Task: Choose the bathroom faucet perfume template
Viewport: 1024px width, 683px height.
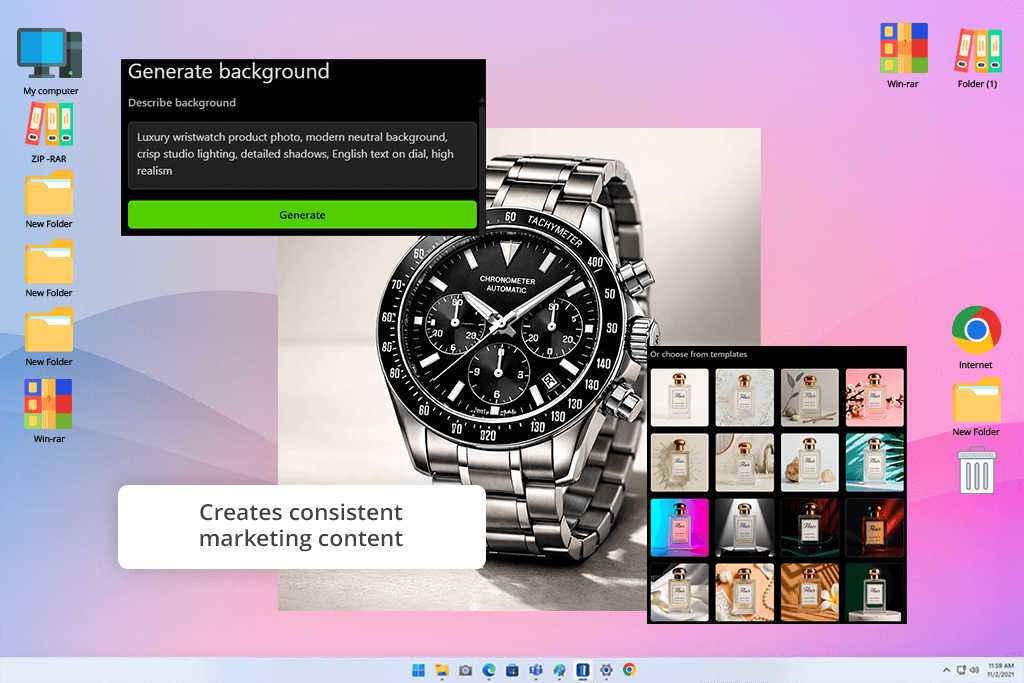Action: 744,462
